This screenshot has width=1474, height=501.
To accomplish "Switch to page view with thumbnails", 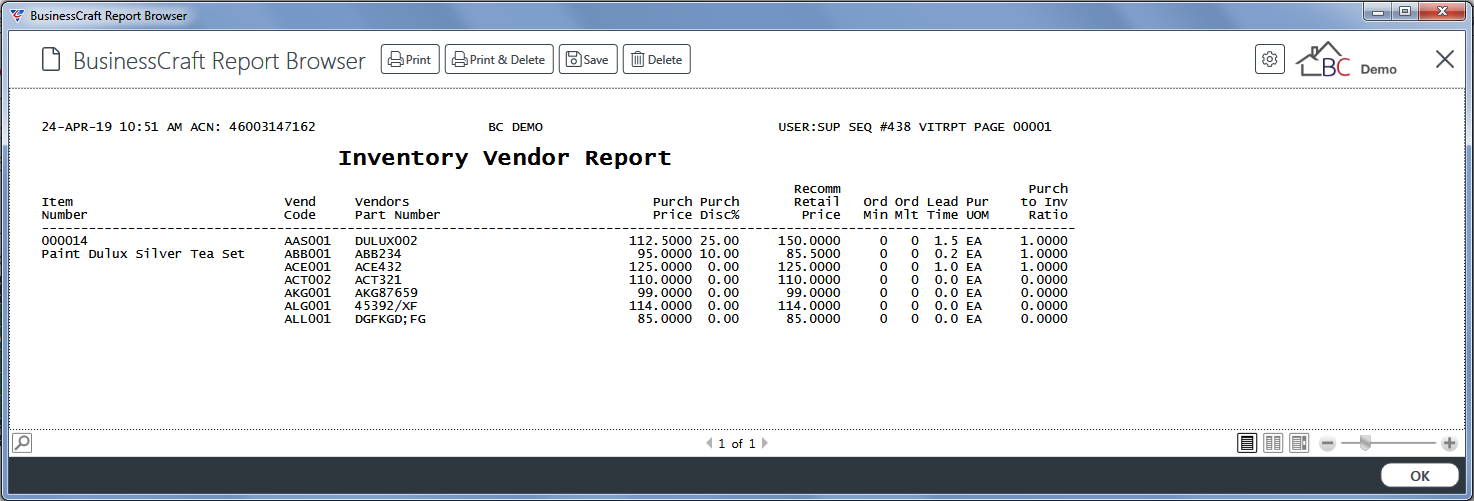I will [1299, 443].
